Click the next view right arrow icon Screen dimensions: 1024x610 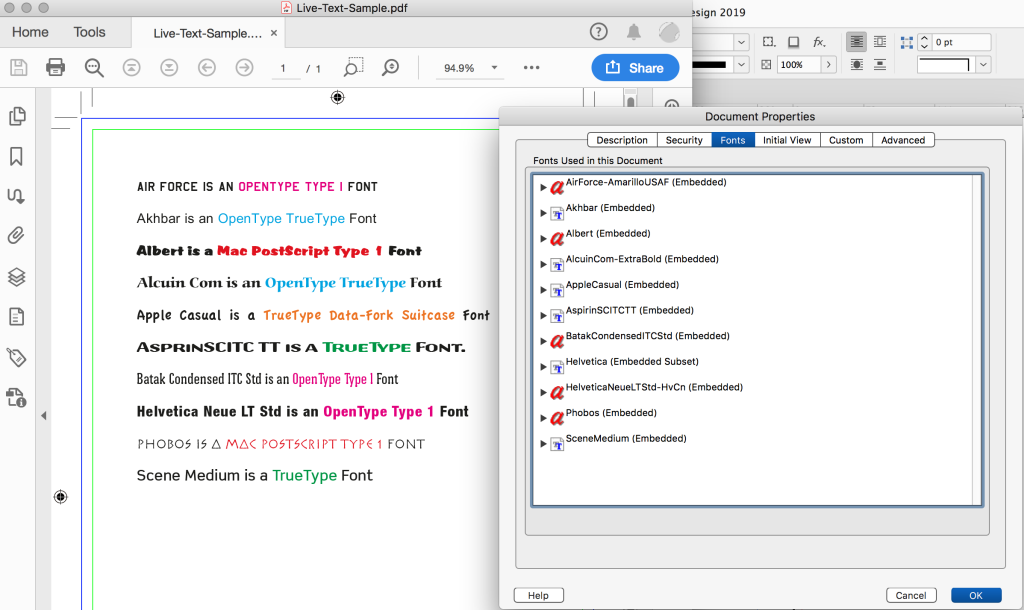(x=244, y=67)
